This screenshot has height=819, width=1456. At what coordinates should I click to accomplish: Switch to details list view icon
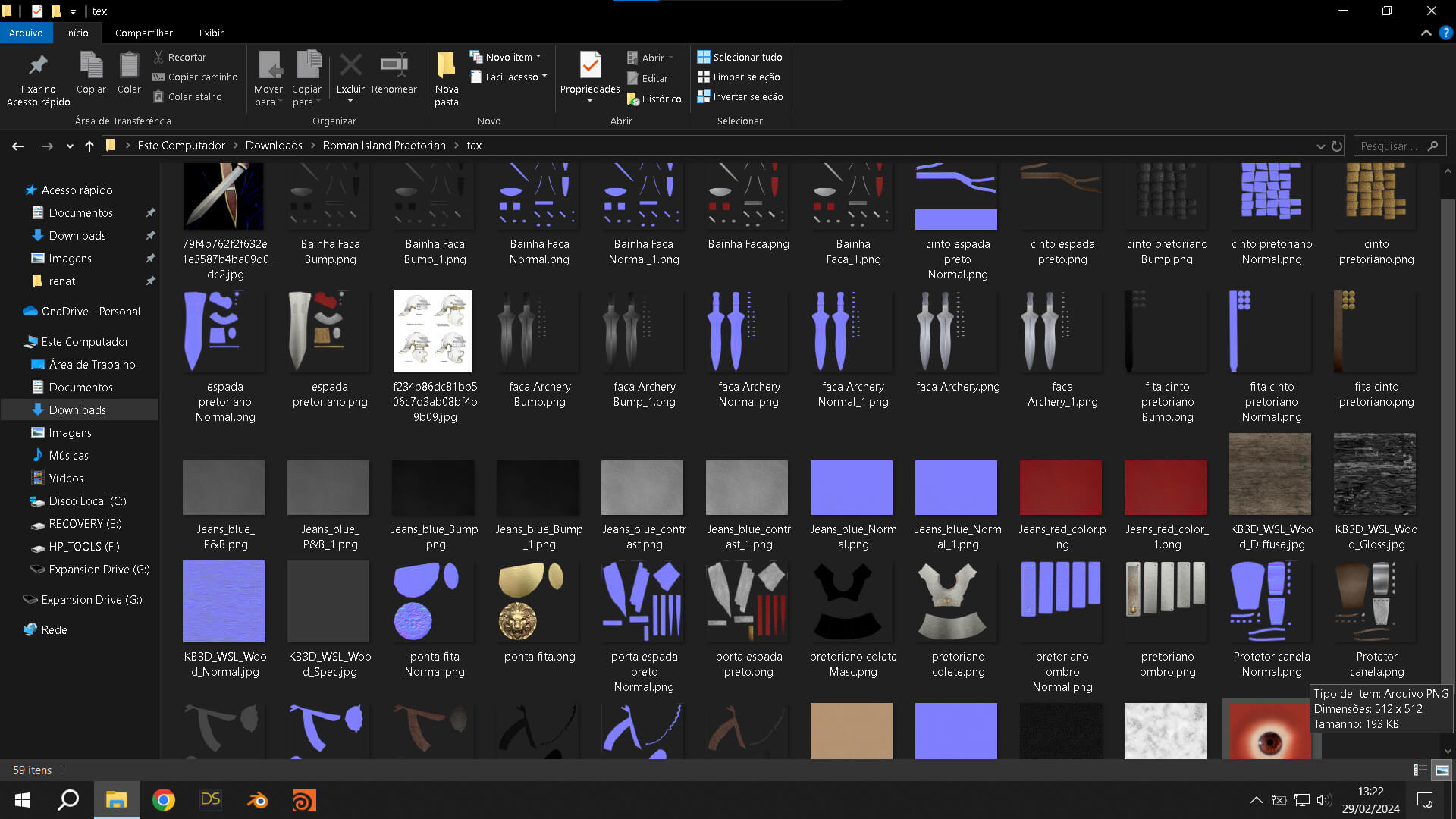tap(1420, 770)
